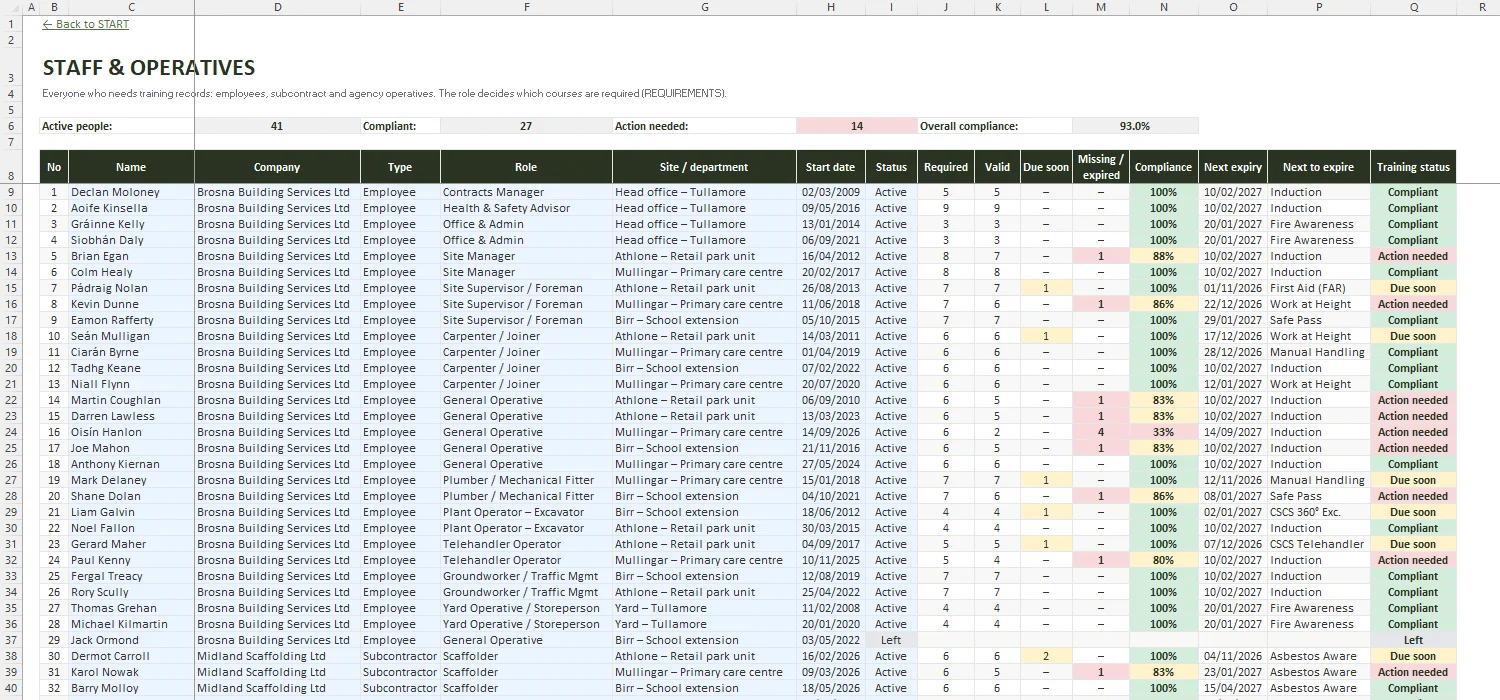Click Missing count 4 for Oisín Hanlon
Screen dimensions: 1500x700
pos(1101,432)
